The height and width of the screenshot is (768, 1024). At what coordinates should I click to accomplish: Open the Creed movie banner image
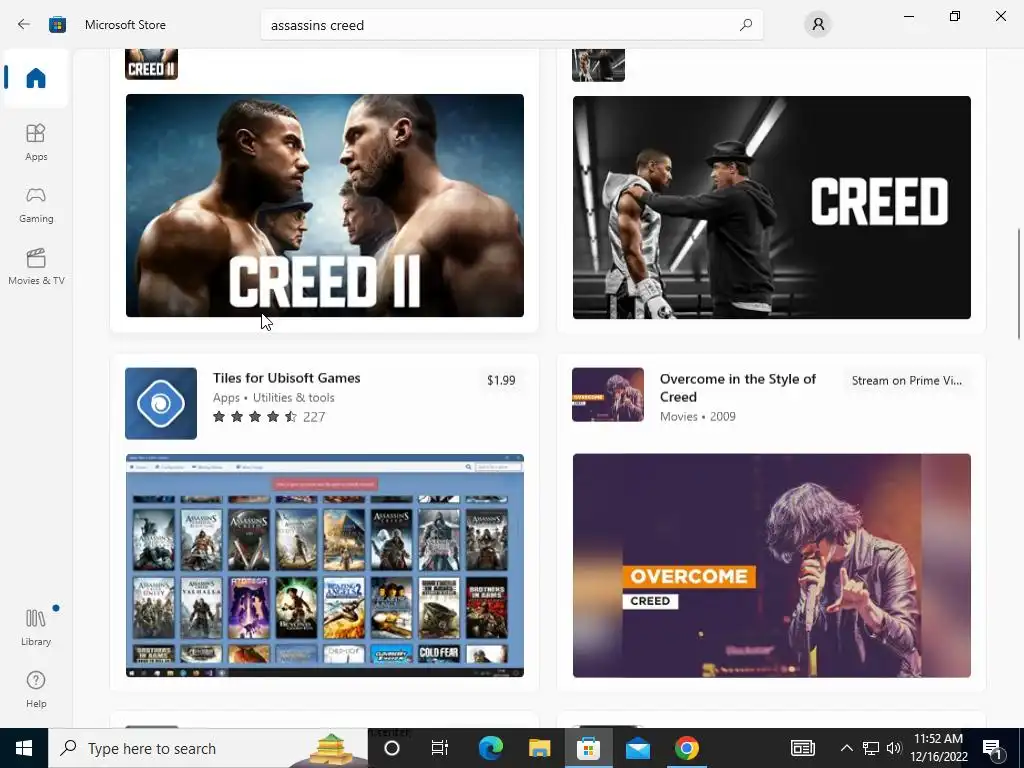coord(771,208)
